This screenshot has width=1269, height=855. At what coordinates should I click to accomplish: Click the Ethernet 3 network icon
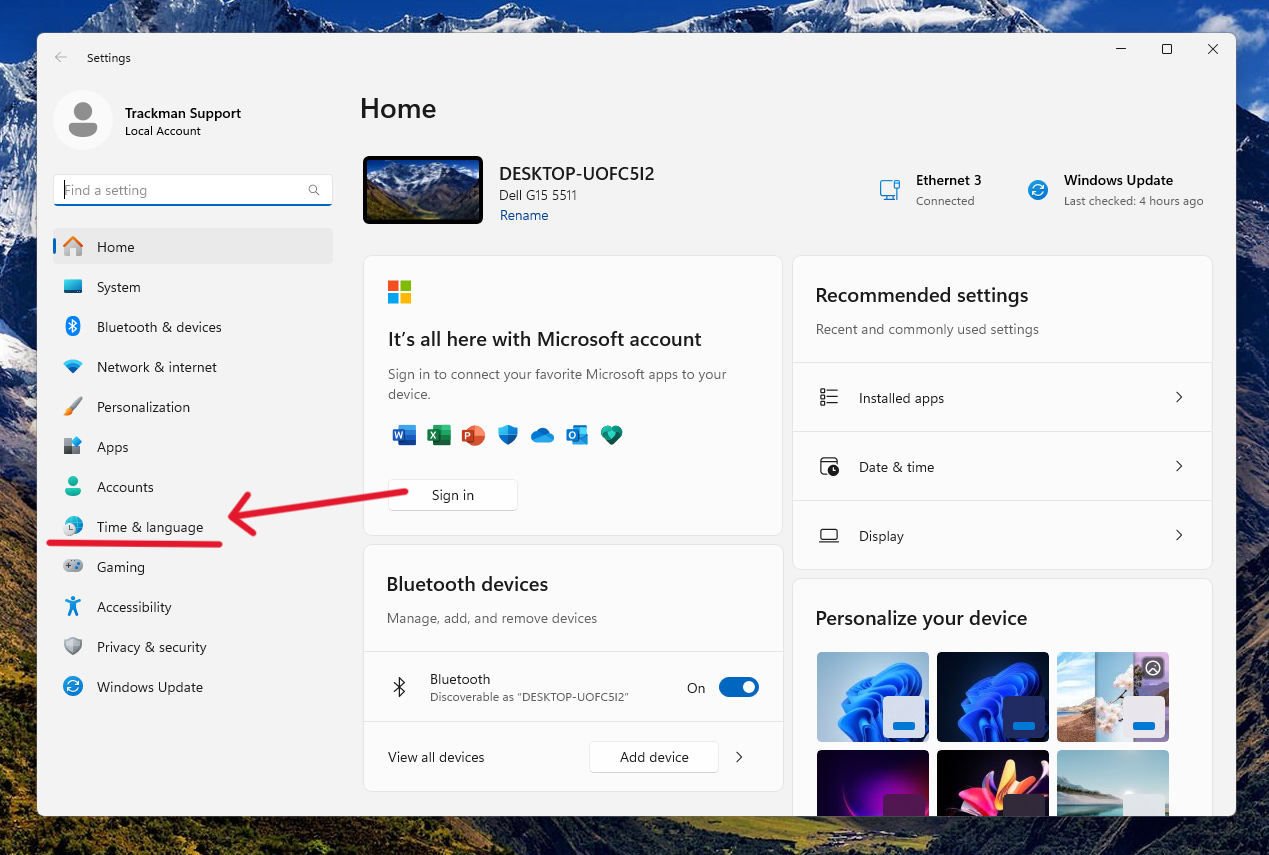pos(890,190)
